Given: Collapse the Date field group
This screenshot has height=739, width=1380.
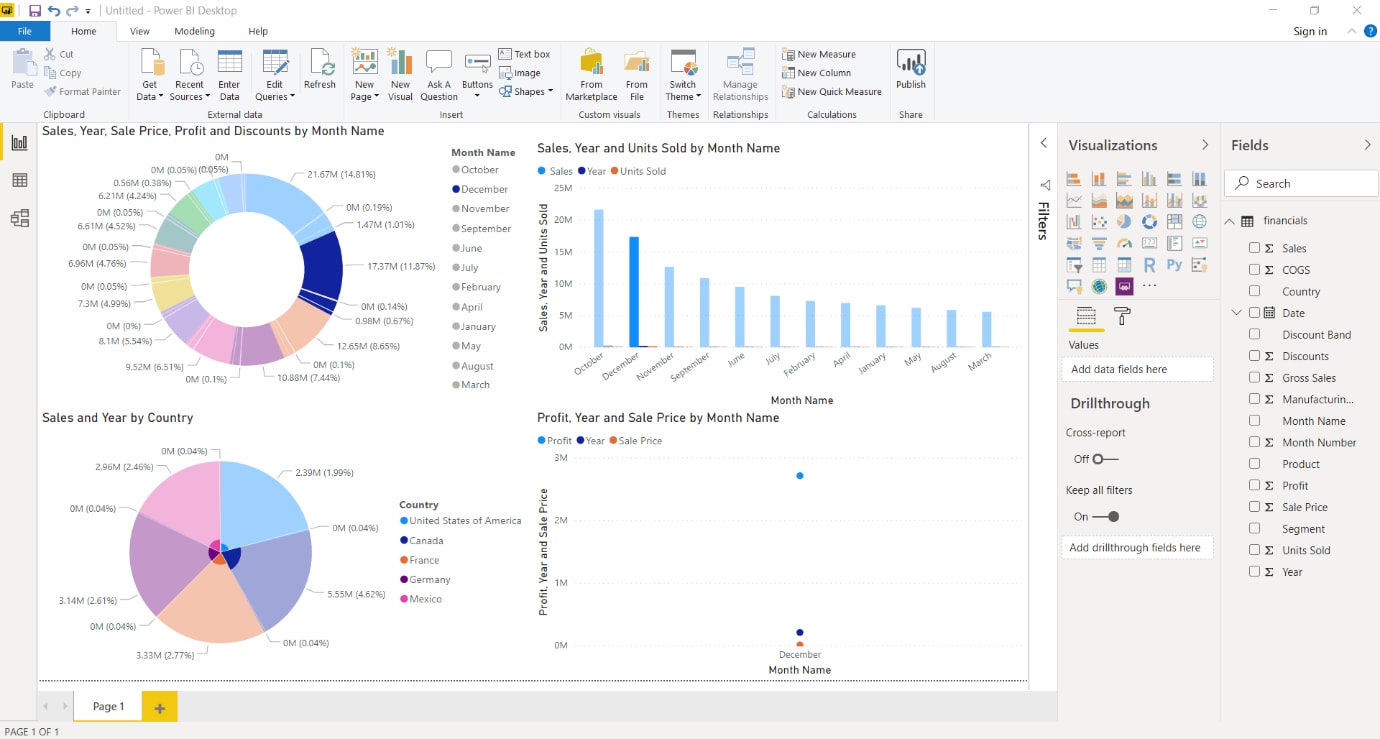Looking at the screenshot, I should tap(1238, 312).
